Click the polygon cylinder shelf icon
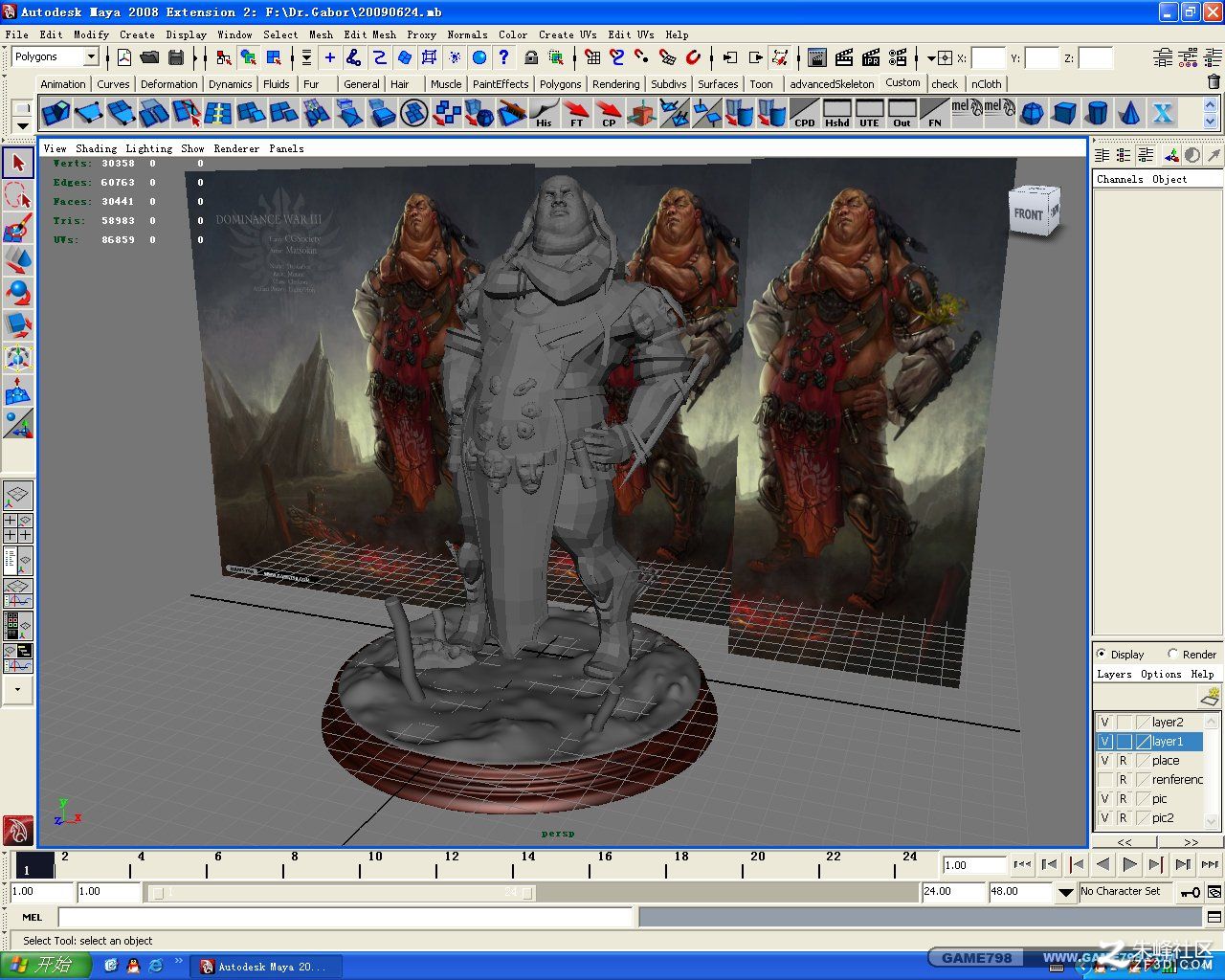Viewport: 1225px width, 980px height. tap(1098, 113)
